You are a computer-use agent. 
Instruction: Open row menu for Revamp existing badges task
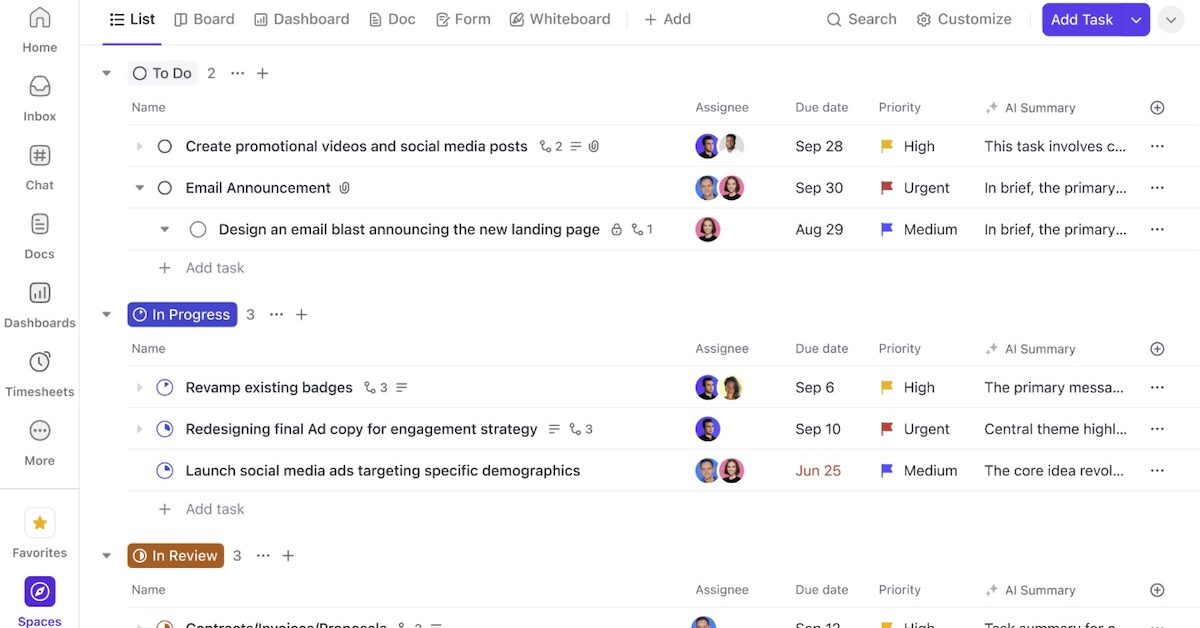click(x=1157, y=387)
